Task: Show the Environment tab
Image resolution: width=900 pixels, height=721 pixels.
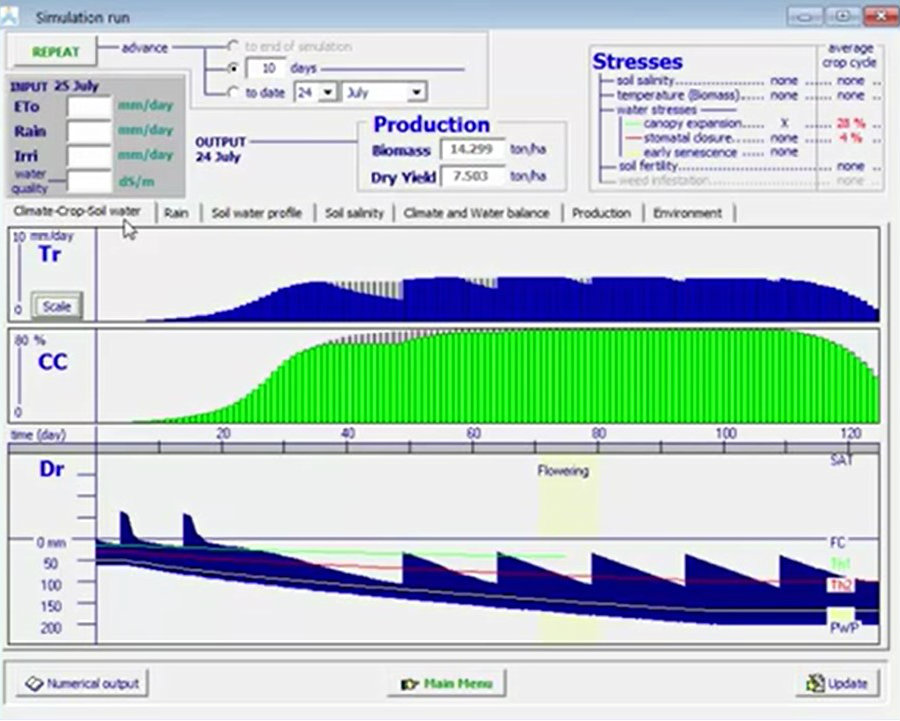Action: click(687, 213)
